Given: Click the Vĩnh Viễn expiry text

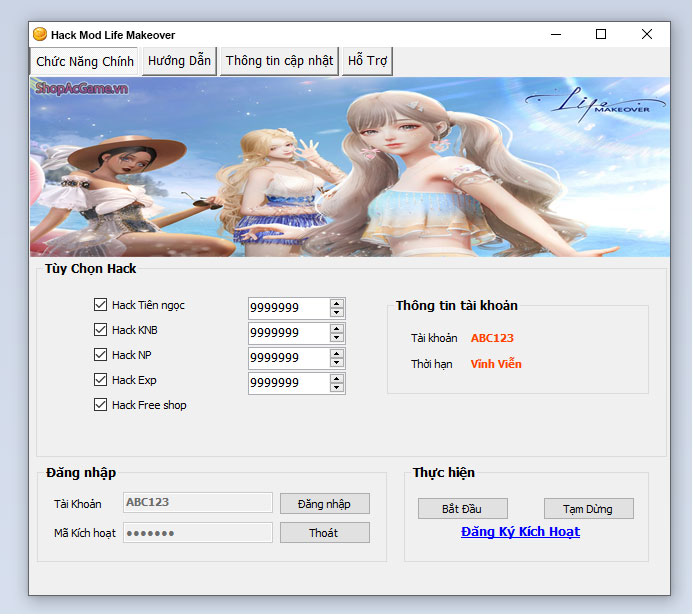Looking at the screenshot, I should tap(496, 364).
